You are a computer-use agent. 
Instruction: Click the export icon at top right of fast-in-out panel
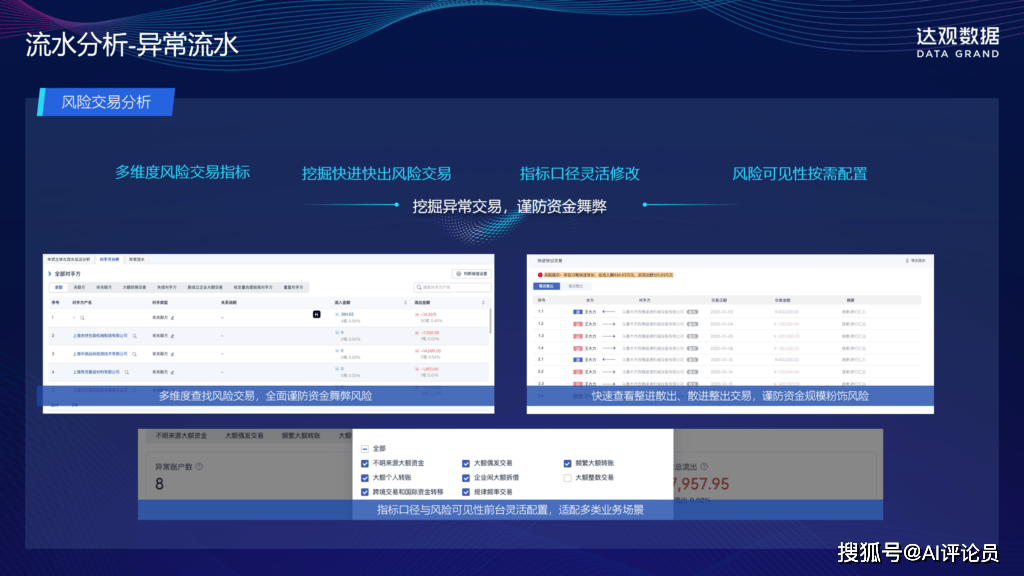point(905,260)
